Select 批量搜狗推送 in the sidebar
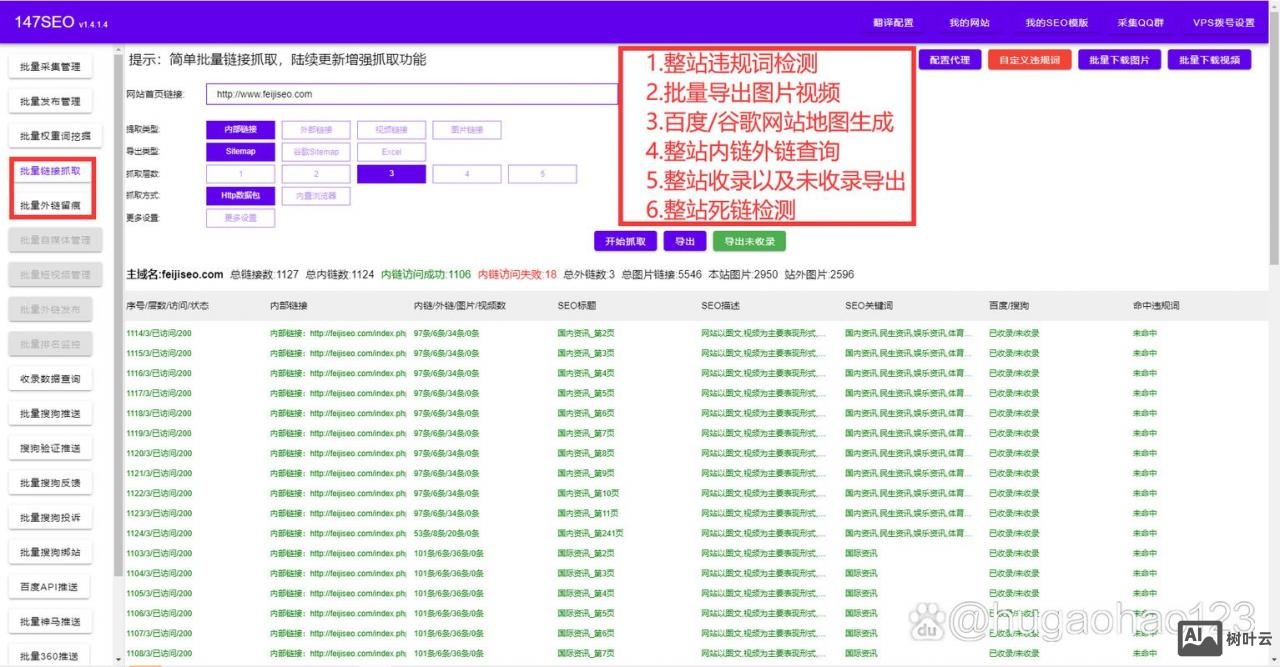Viewport: 1280px width, 667px height. [x=49, y=412]
